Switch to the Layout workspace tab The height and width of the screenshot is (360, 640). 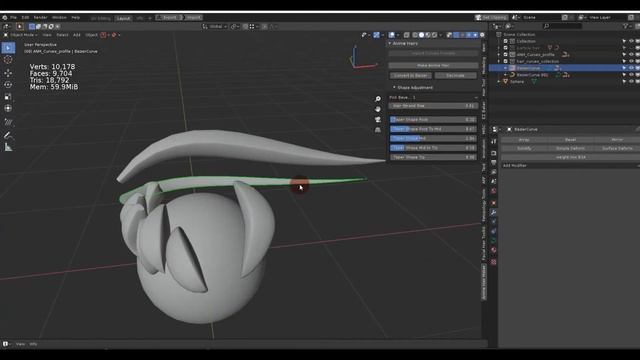tap(123, 18)
